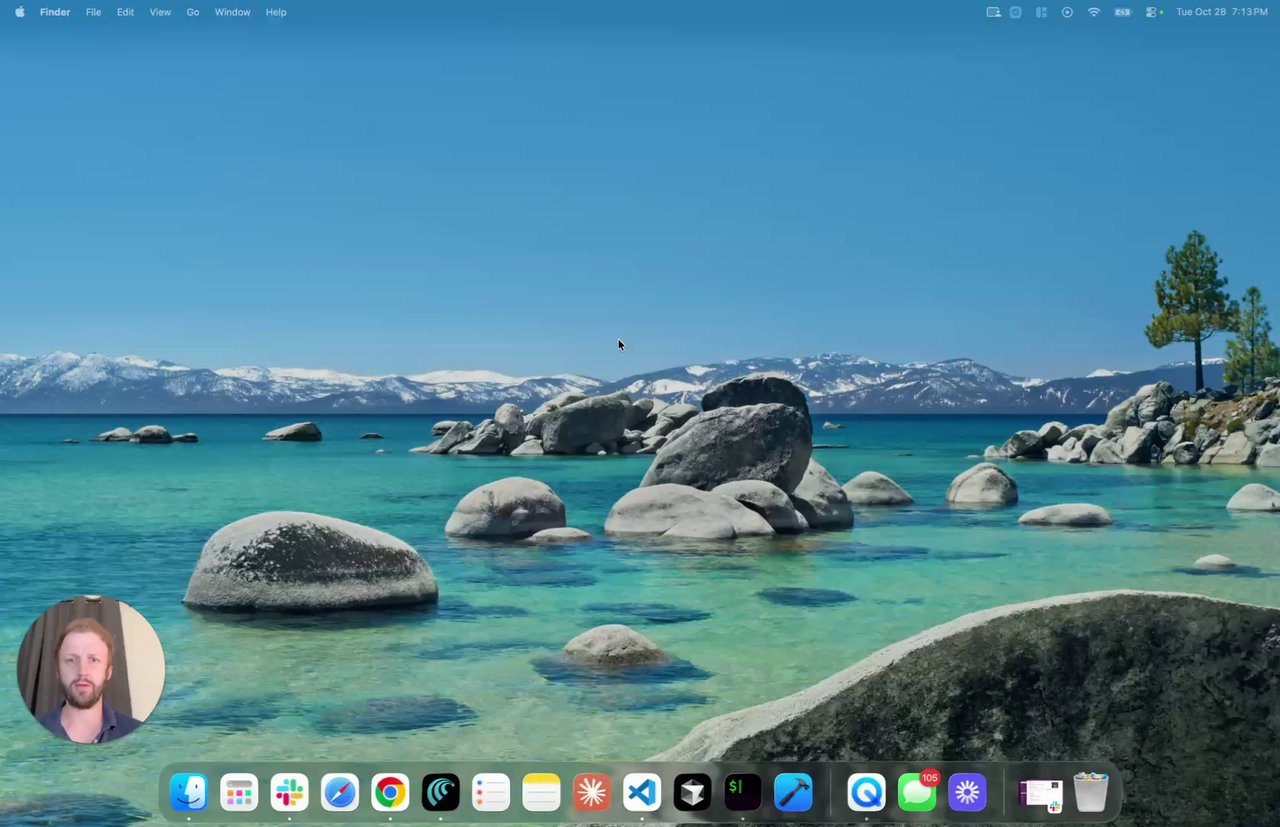Click the circular webcam bubble overlay
The height and width of the screenshot is (827, 1280).
pos(90,669)
